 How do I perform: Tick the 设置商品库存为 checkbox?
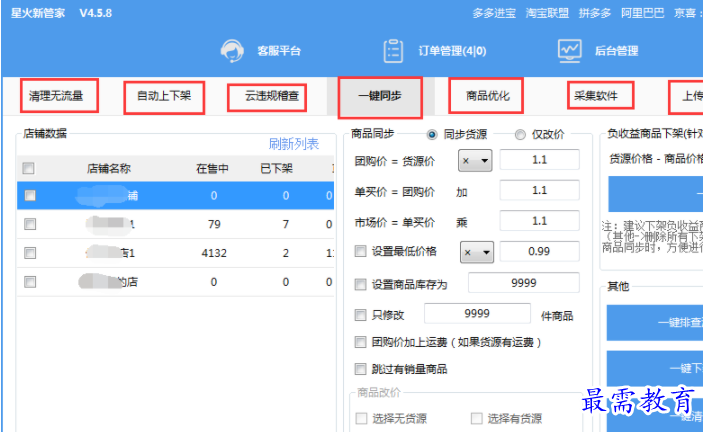(x=360, y=284)
